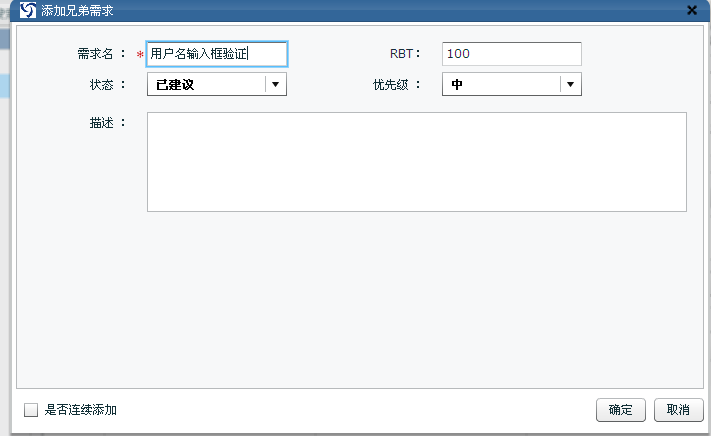The width and height of the screenshot is (711, 436).
Task: Close the 添加兄弟需求 dialog with the X
Action: tap(691, 10)
